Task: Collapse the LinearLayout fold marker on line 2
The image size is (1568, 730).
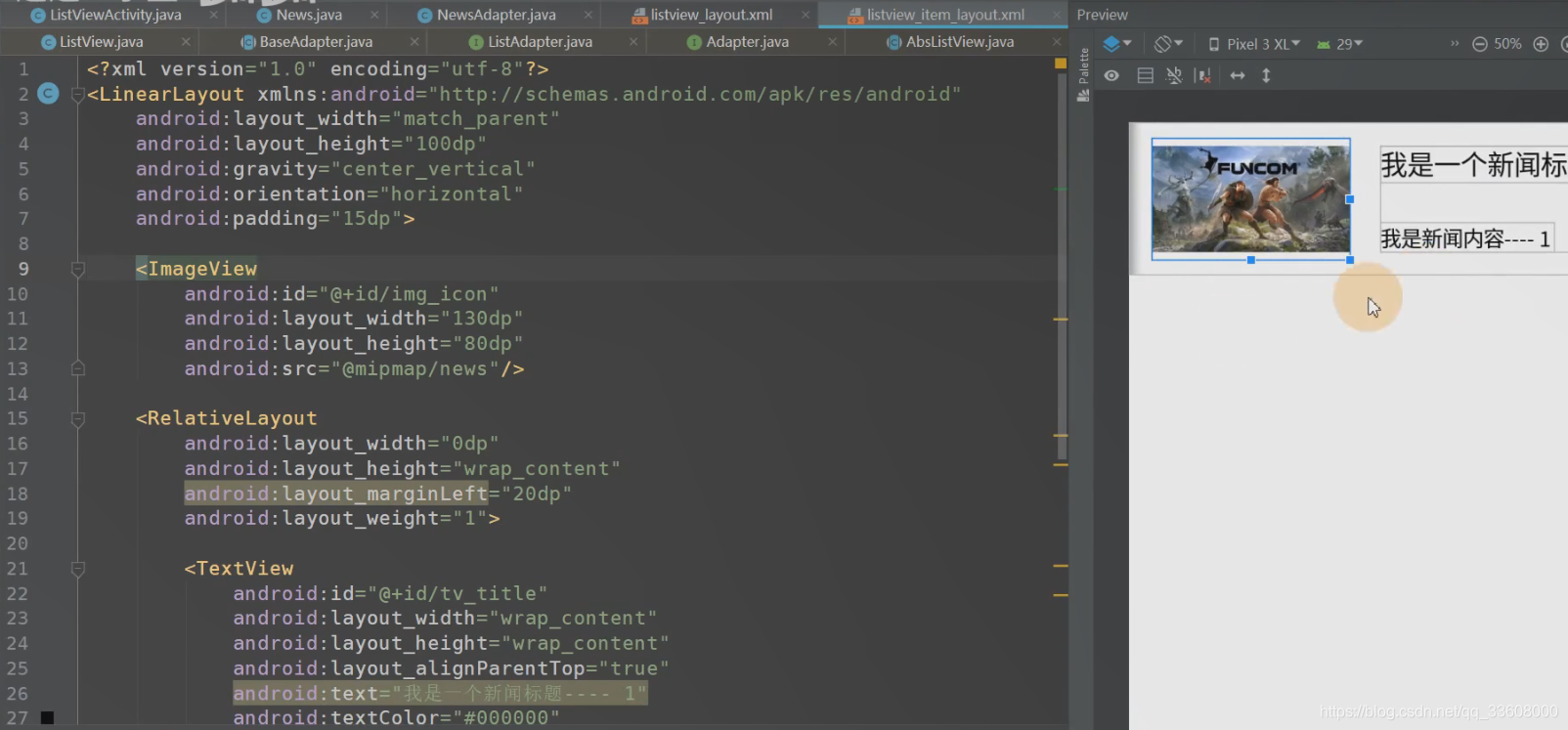Action: tap(78, 95)
